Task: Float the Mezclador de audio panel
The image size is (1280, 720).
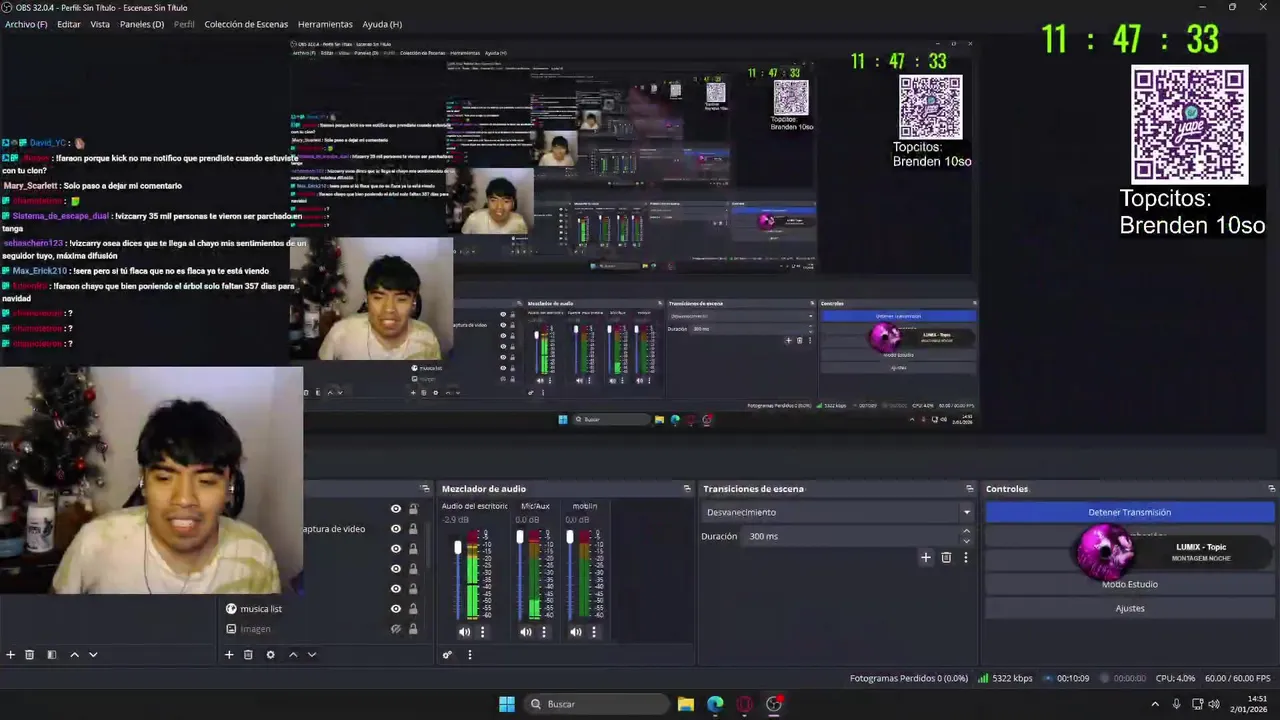Action: coord(687,489)
